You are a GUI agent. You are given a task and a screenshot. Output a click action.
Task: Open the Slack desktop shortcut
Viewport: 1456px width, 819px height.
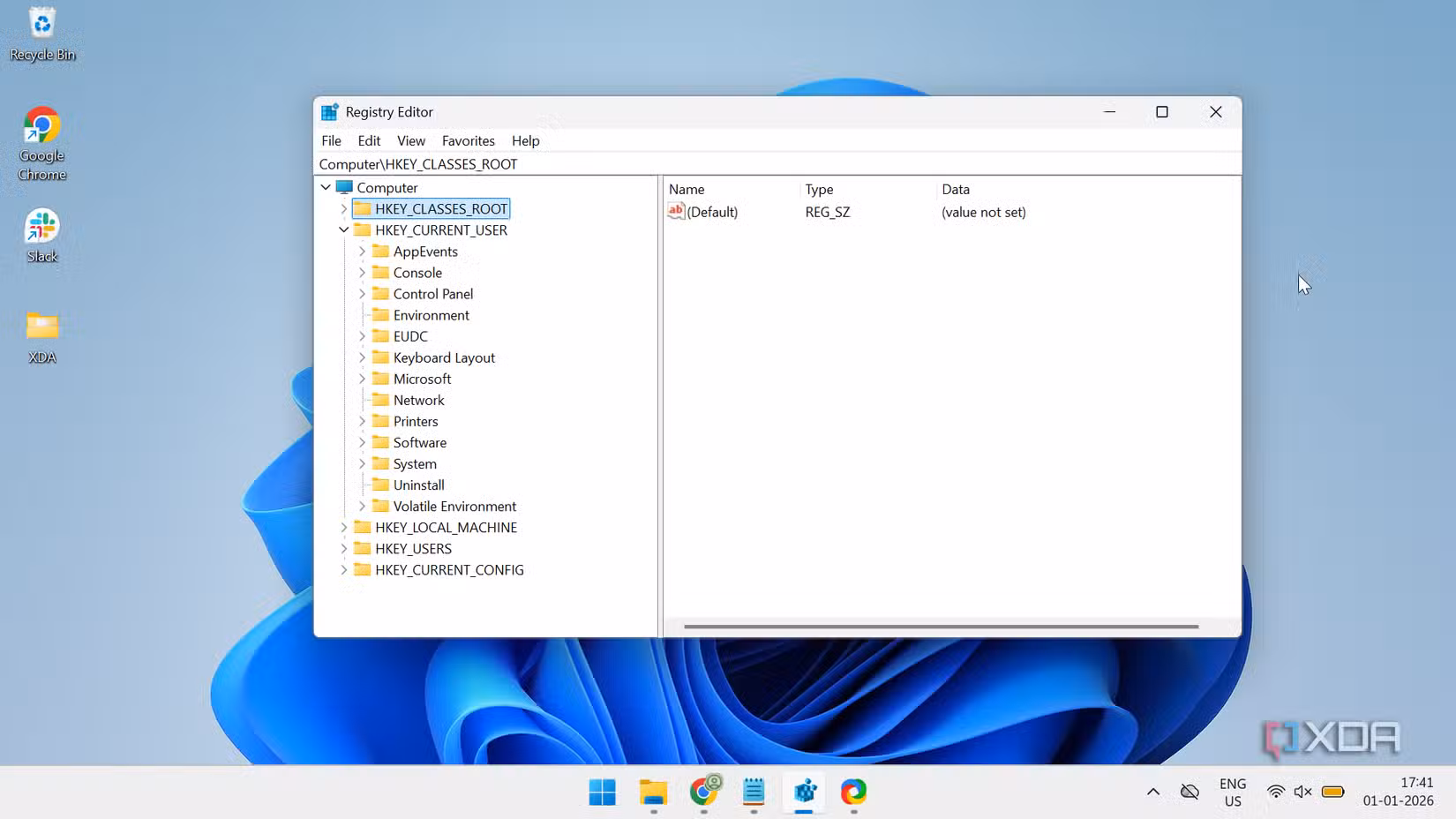pos(41,236)
